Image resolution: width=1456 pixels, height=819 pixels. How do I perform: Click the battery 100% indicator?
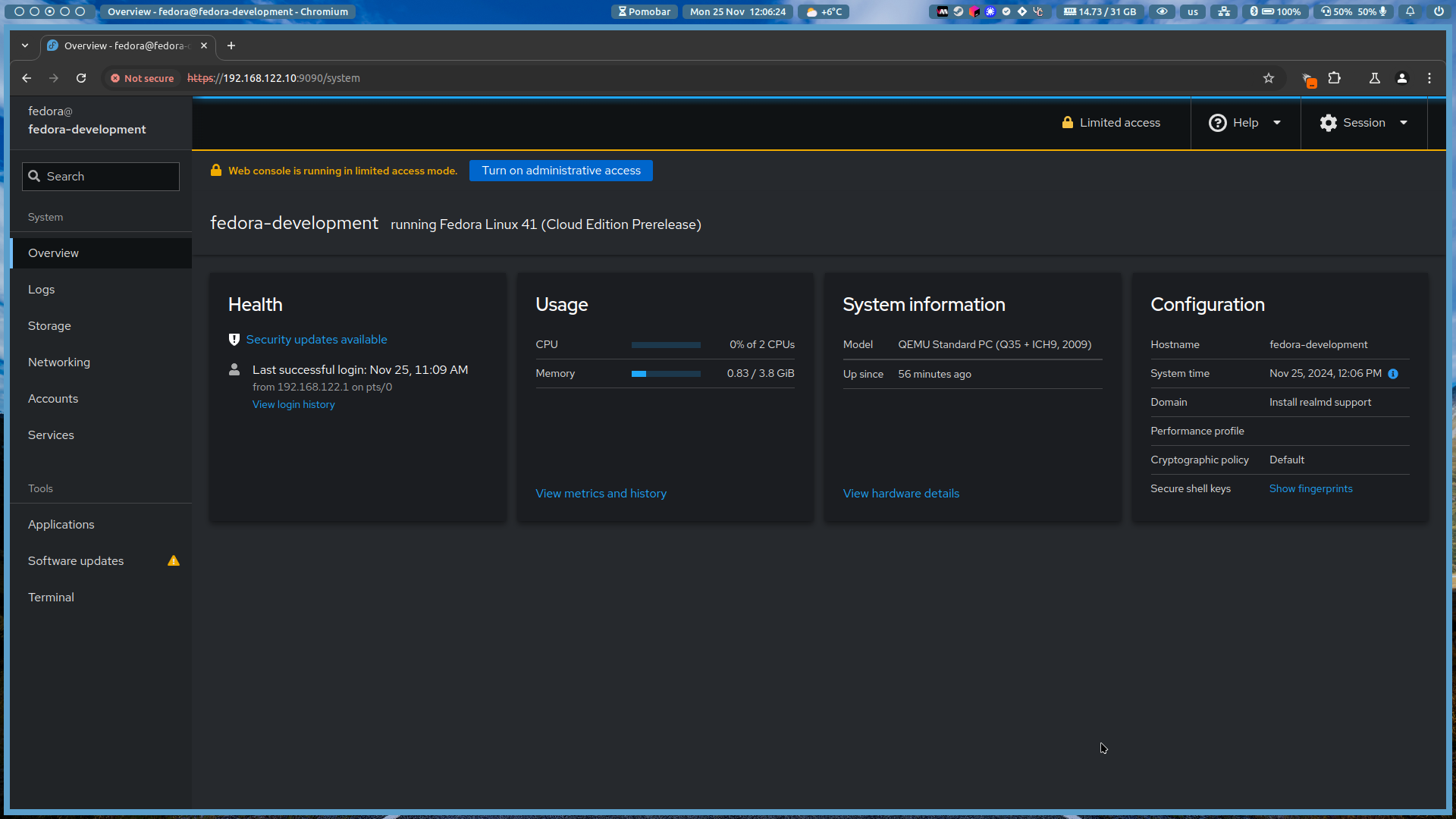click(1282, 11)
